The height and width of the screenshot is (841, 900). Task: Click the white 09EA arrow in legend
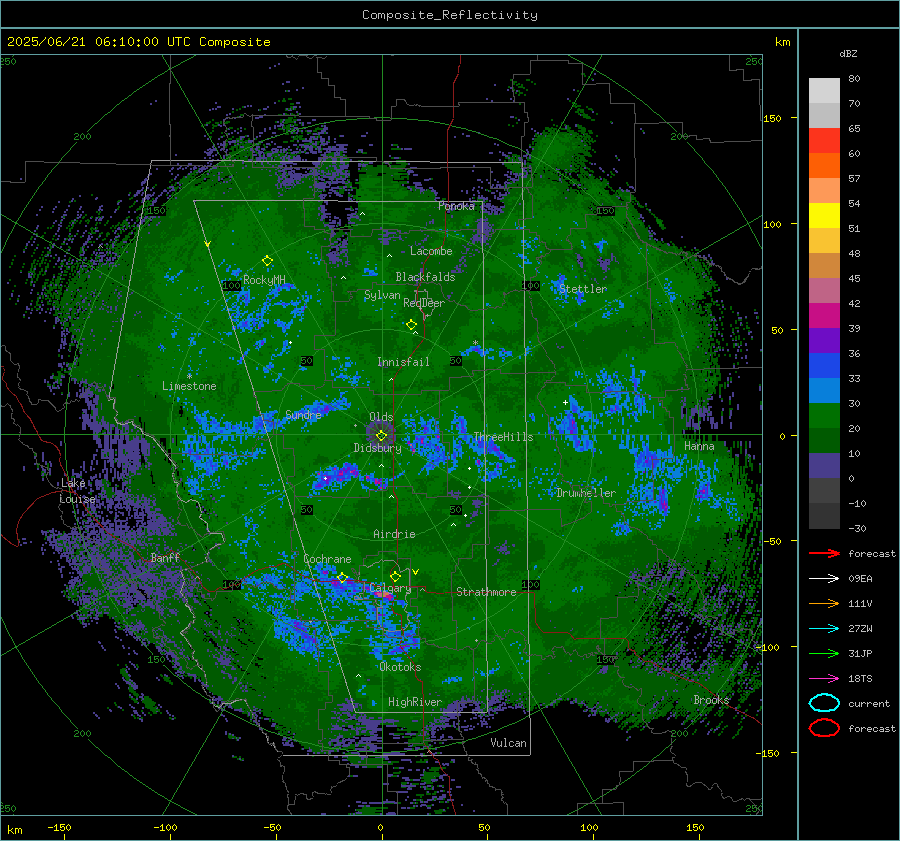824,578
